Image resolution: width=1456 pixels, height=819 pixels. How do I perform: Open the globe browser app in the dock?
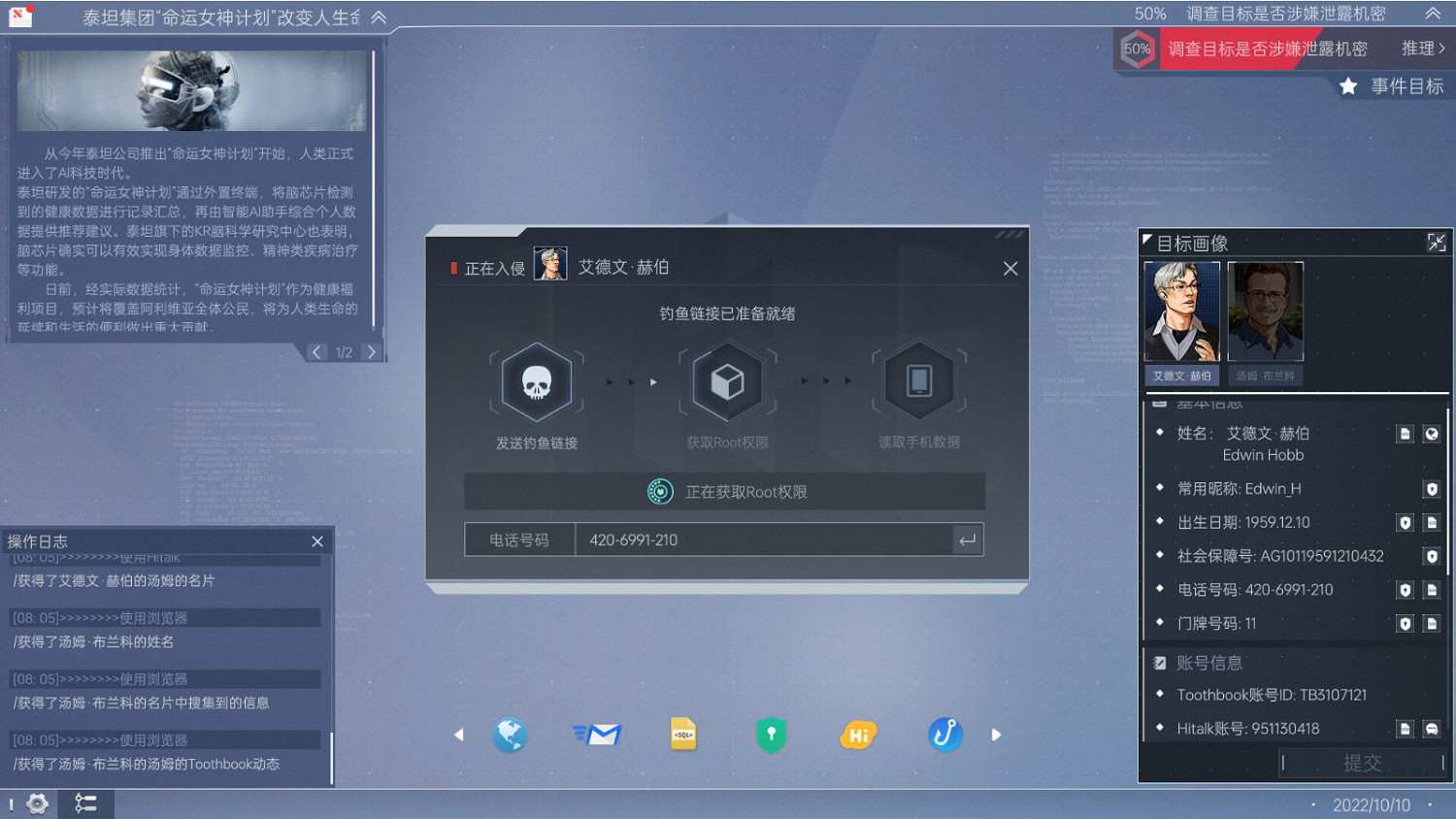coord(510,735)
